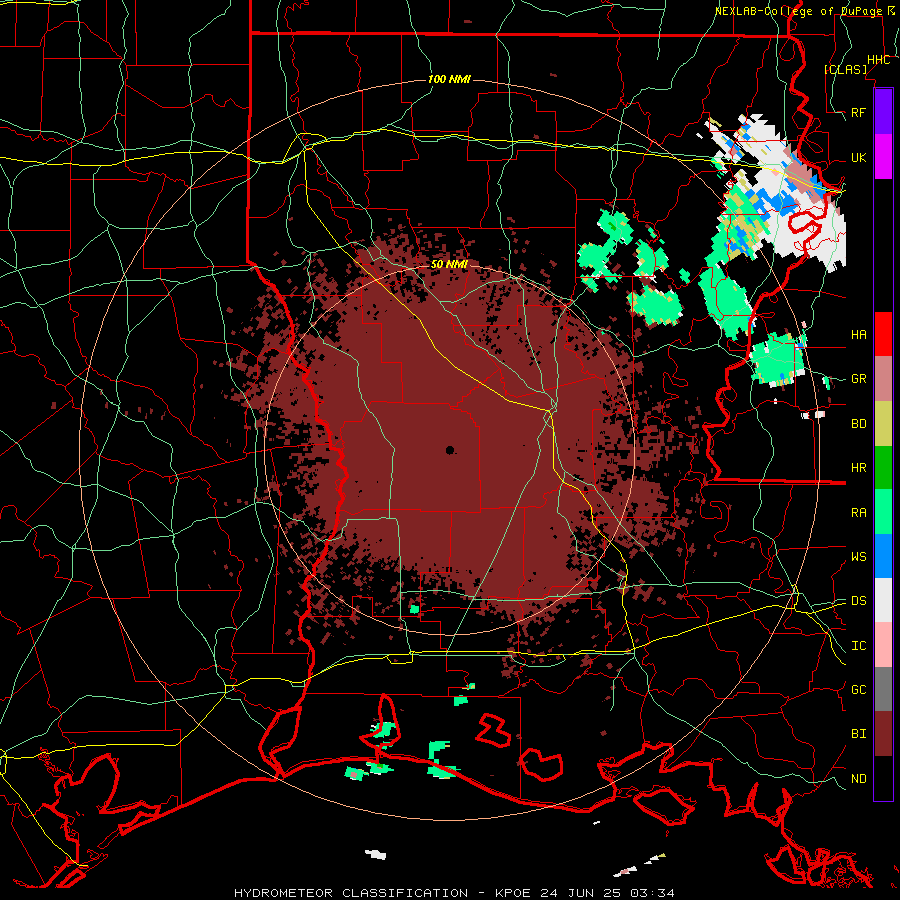The image size is (900, 900).
Task: Click the BI legend label
Action: pos(859,734)
